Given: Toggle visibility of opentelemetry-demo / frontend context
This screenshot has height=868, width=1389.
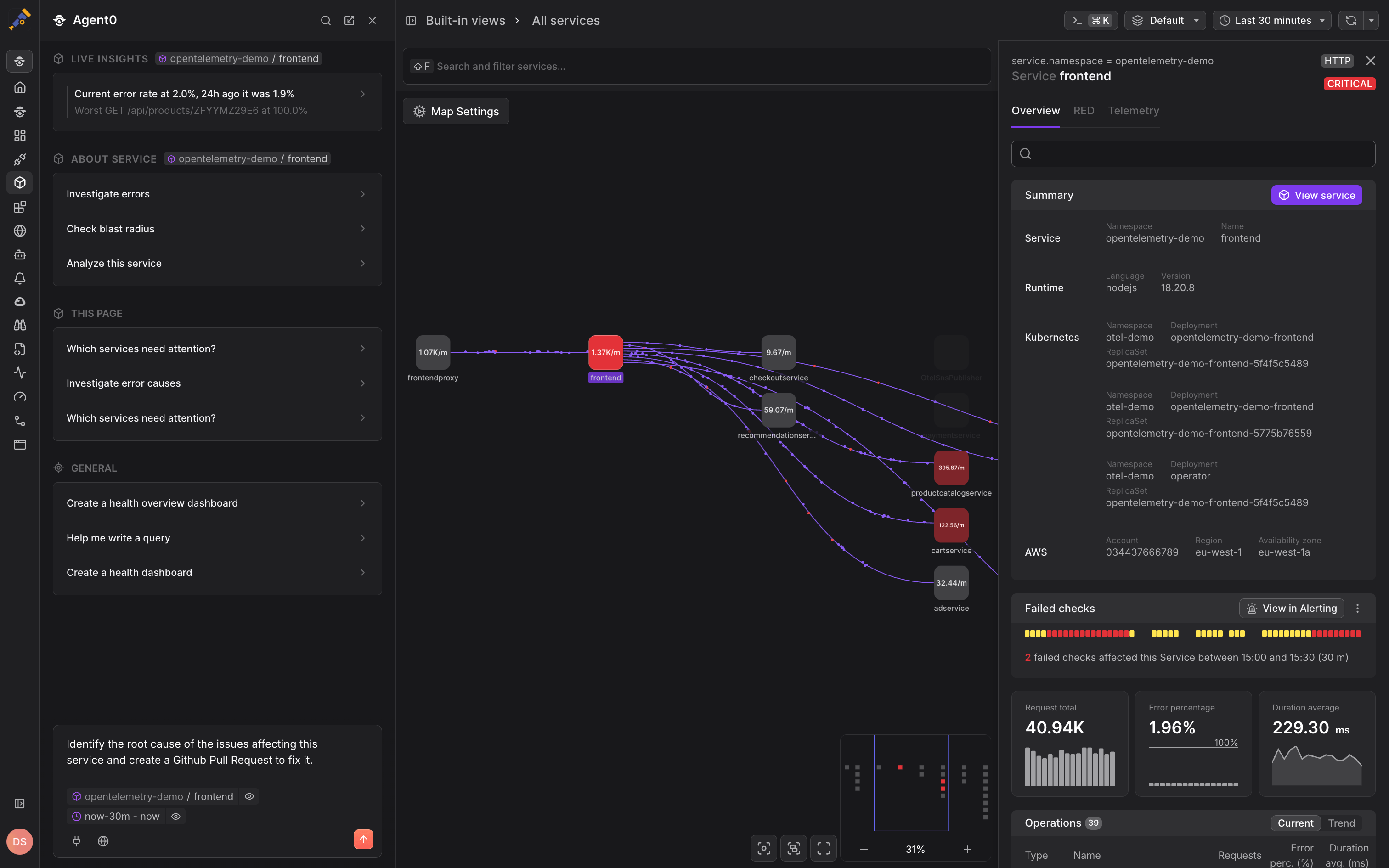Looking at the screenshot, I should [x=249, y=796].
